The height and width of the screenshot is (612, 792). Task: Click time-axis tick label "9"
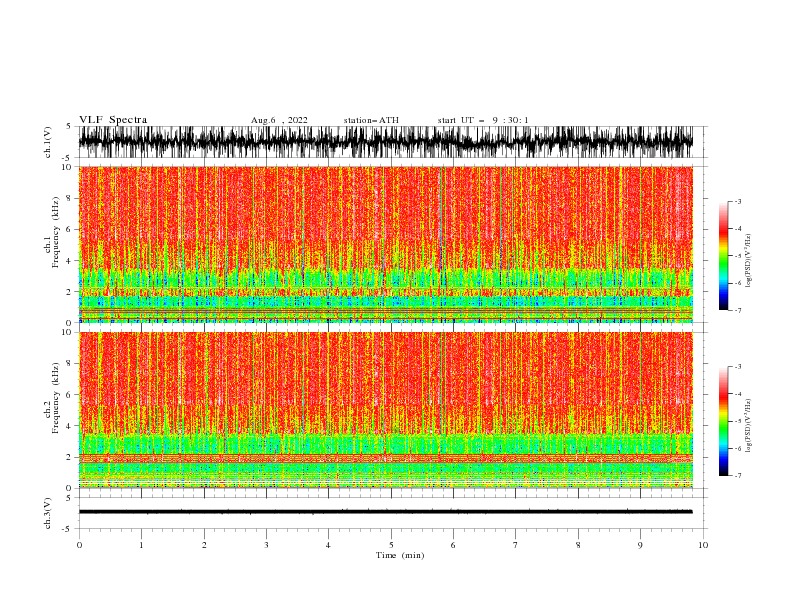tap(640, 545)
